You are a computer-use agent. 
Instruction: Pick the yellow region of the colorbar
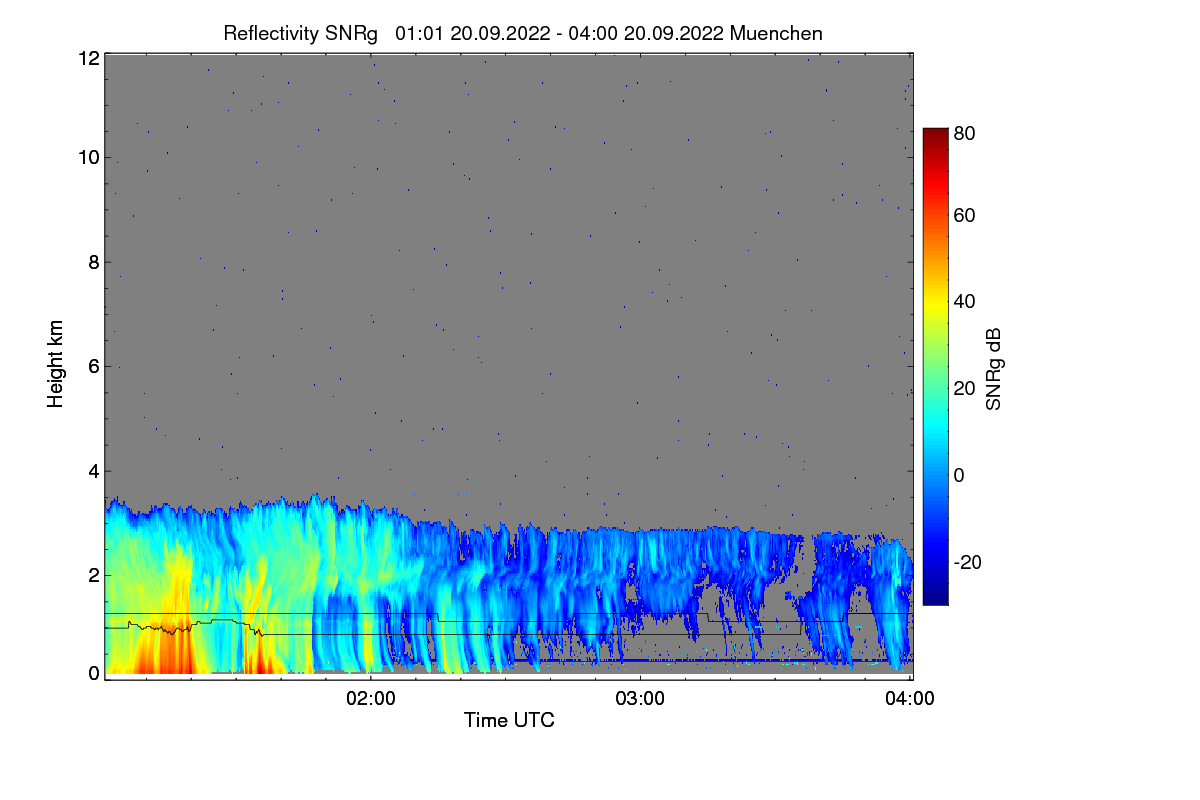tap(934, 305)
